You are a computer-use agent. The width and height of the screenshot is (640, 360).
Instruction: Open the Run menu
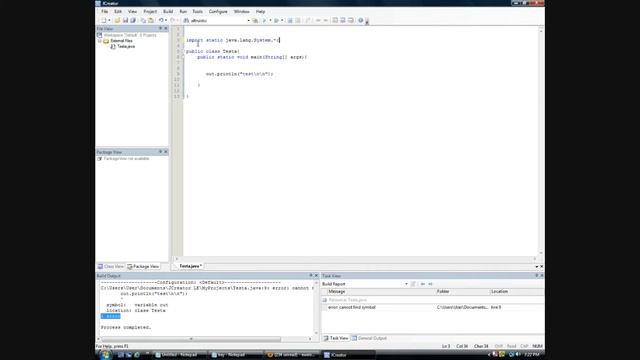point(183,11)
